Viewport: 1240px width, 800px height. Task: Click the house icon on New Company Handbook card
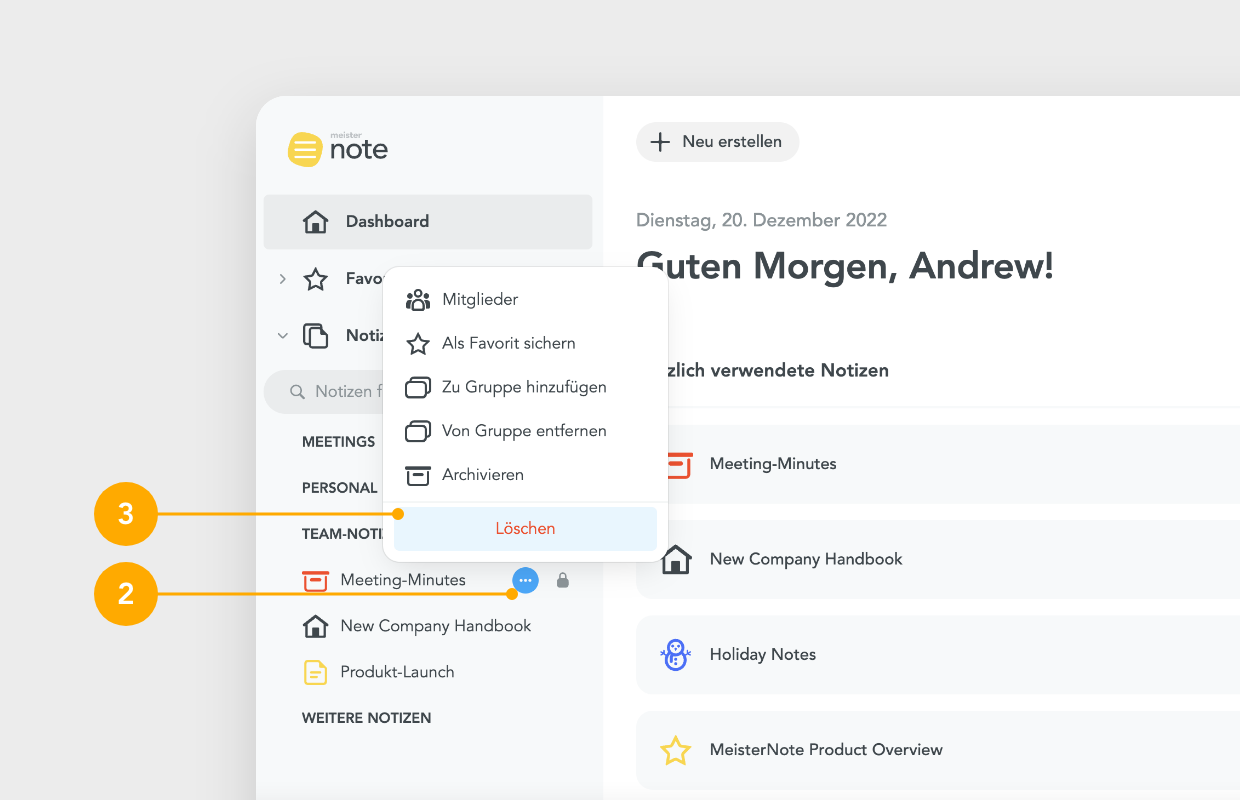[676, 559]
